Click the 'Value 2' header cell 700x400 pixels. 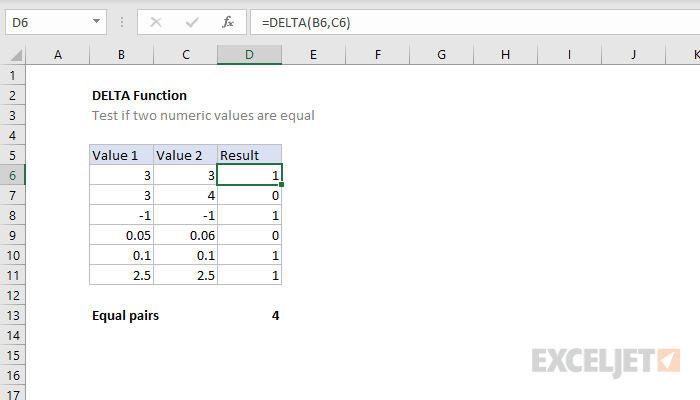click(x=186, y=155)
